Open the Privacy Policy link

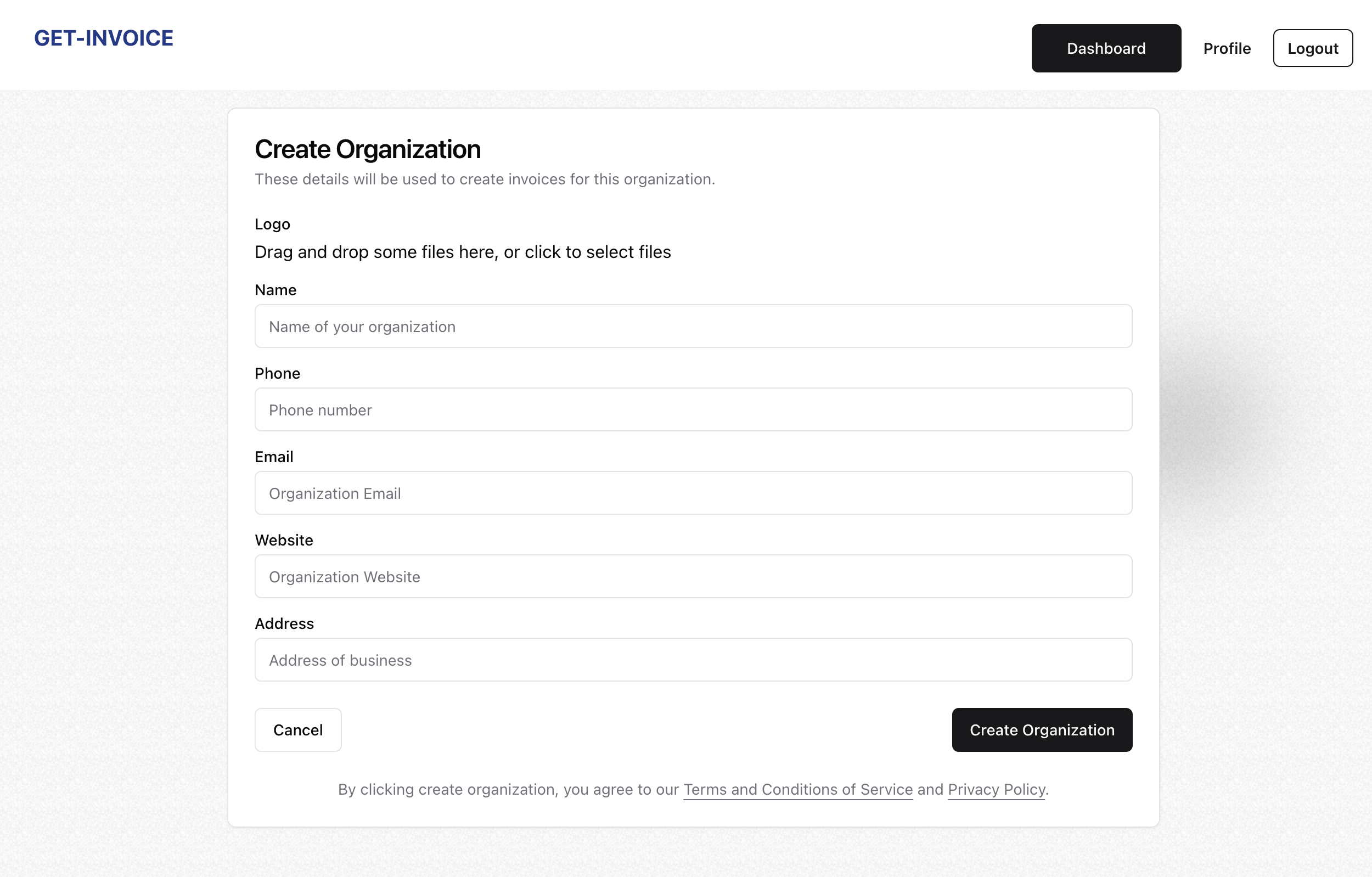pos(996,789)
